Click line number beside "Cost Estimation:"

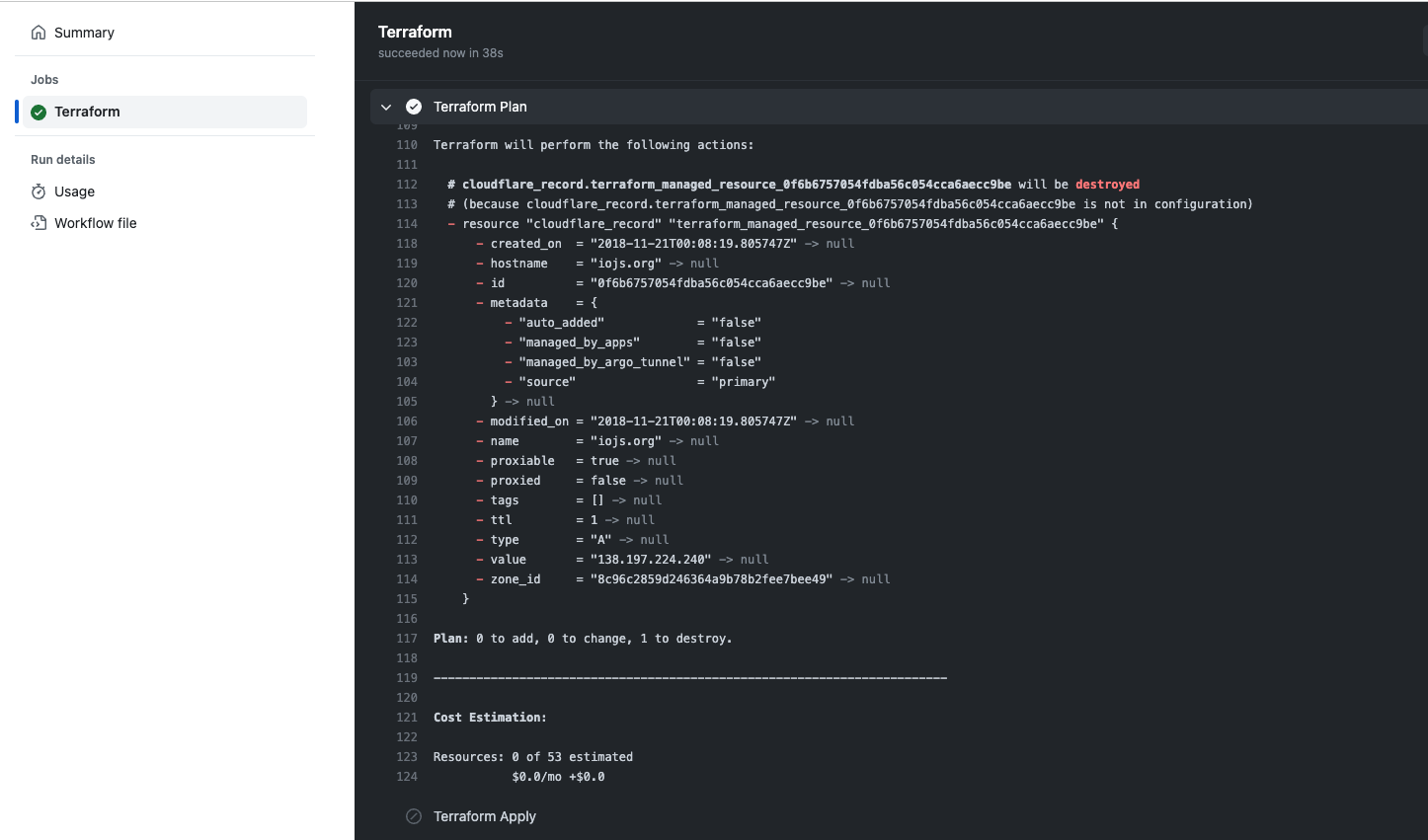[x=407, y=718]
